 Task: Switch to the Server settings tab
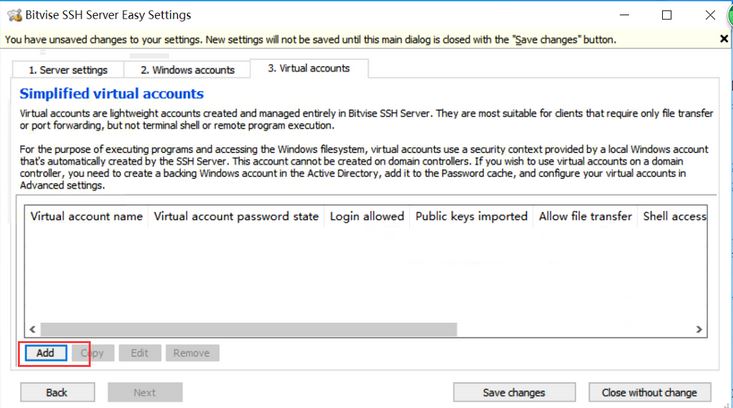tap(68, 70)
